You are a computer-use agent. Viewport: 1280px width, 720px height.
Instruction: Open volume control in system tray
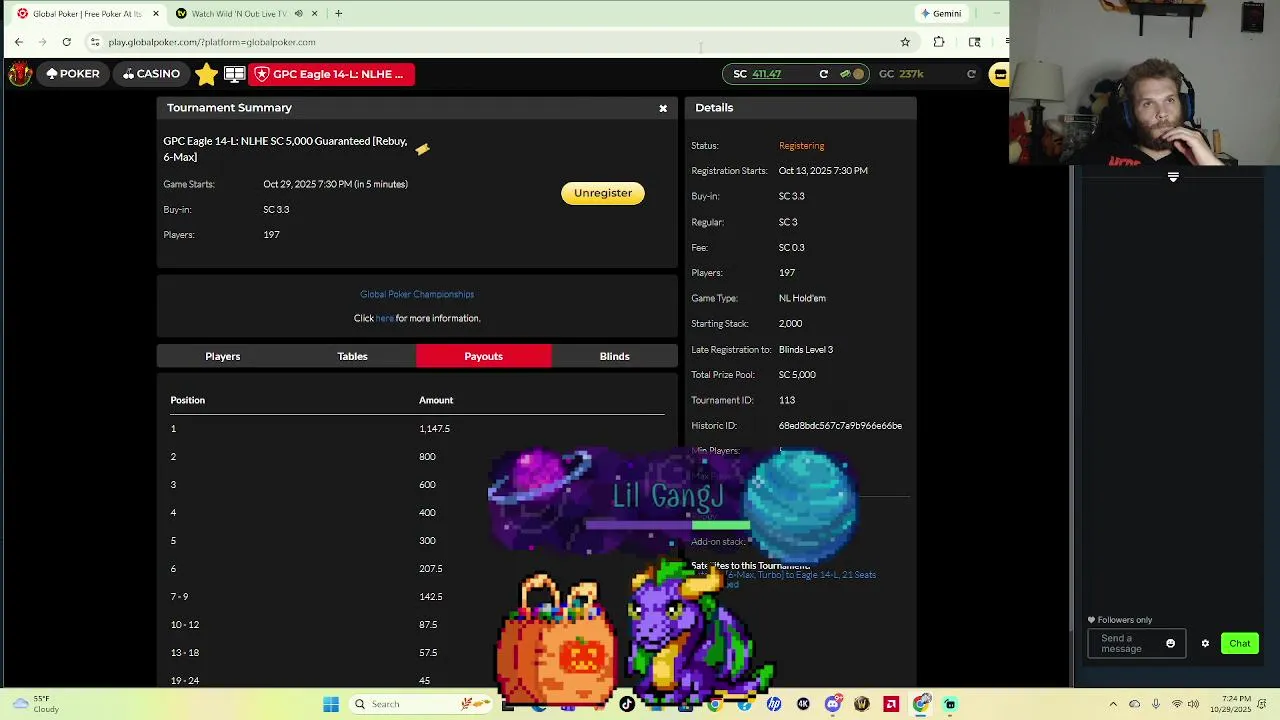(1193, 704)
